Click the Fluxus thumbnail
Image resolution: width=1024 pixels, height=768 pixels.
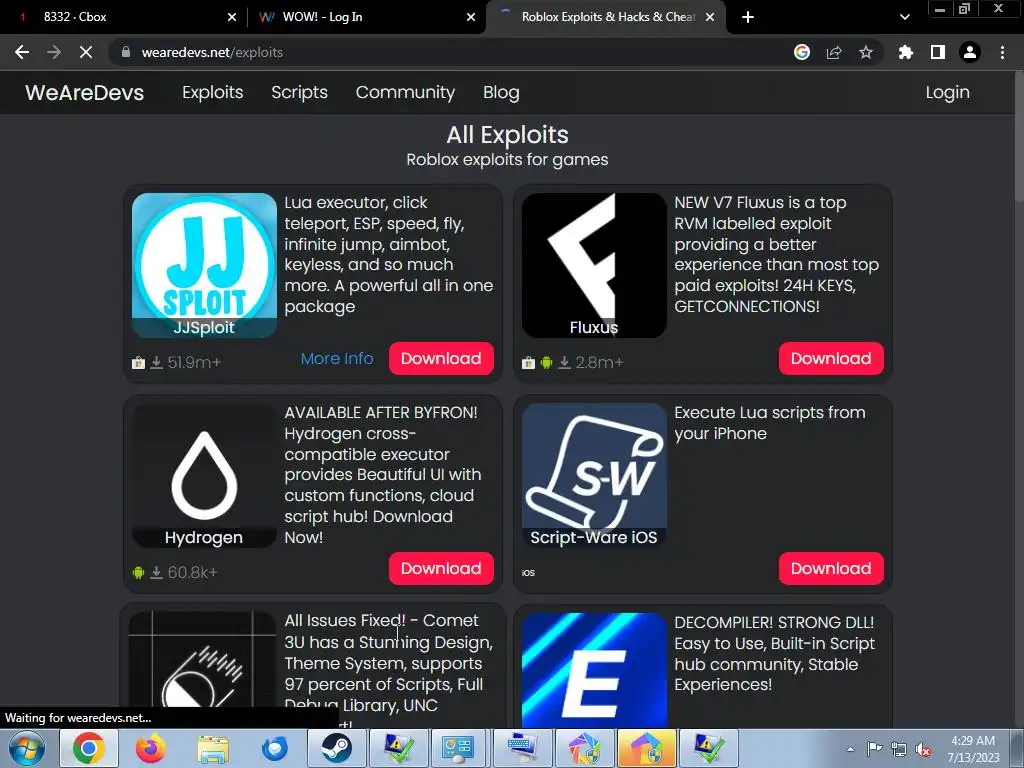tap(594, 265)
